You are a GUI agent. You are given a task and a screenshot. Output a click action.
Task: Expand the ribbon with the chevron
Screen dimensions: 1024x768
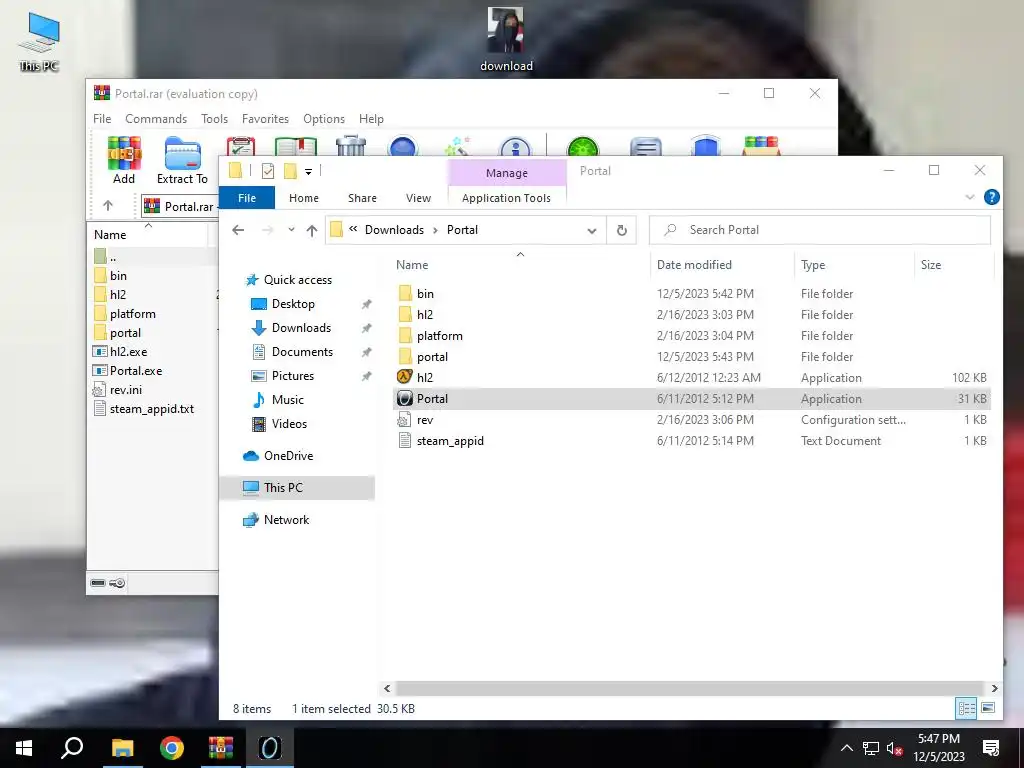(x=970, y=197)
